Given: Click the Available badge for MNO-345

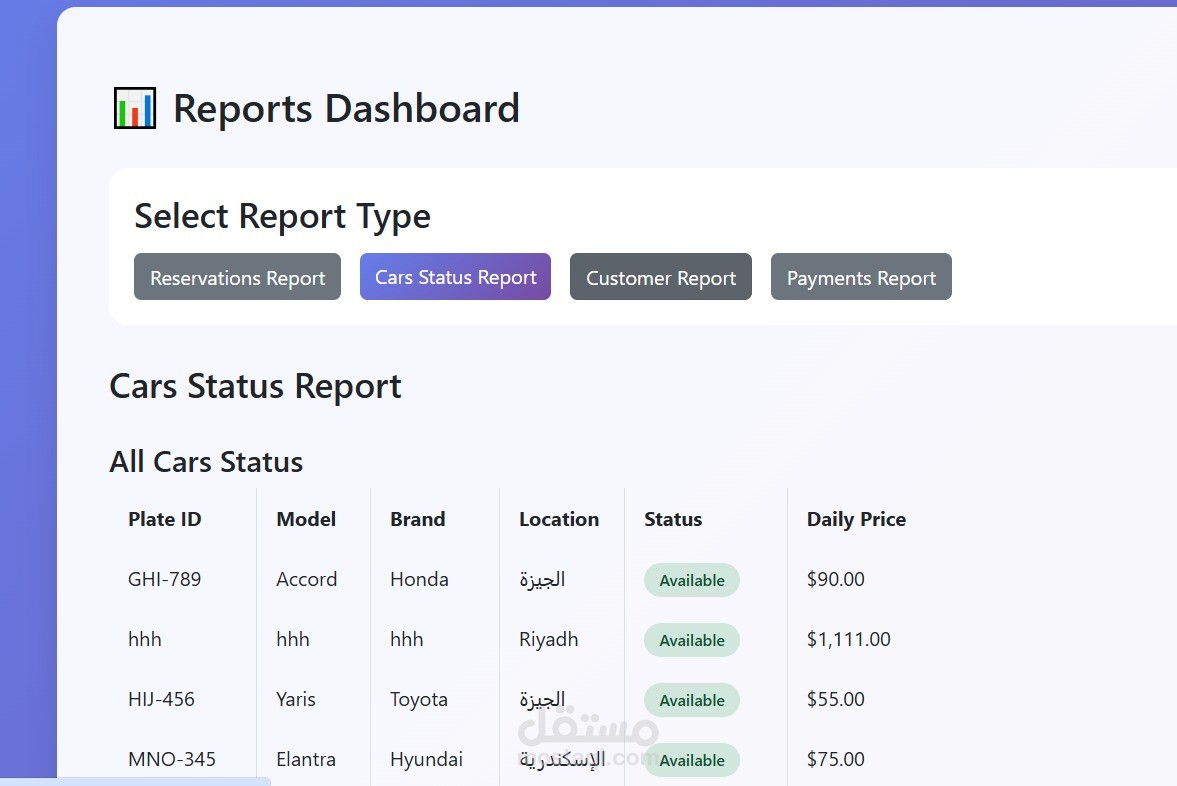Looking at the screenshot, I should click(692, 760).
